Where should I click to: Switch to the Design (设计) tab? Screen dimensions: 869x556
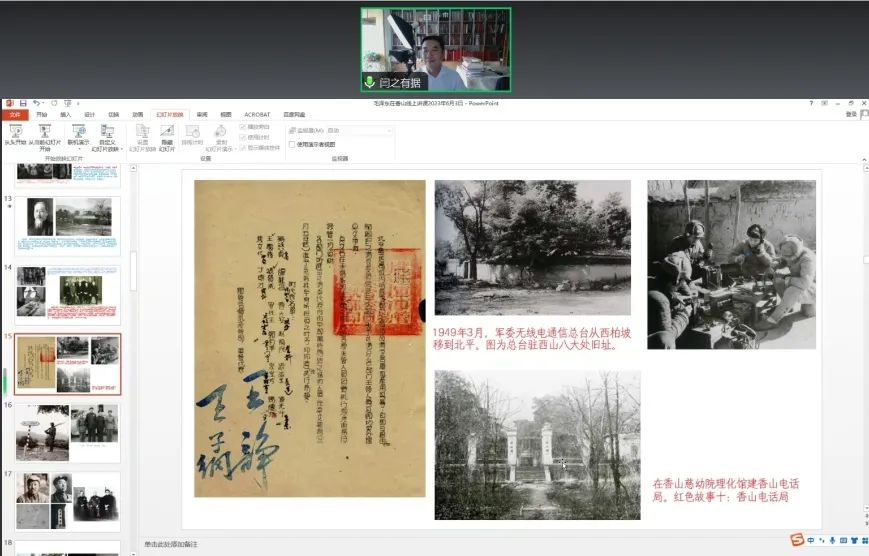tap(90, 115)
